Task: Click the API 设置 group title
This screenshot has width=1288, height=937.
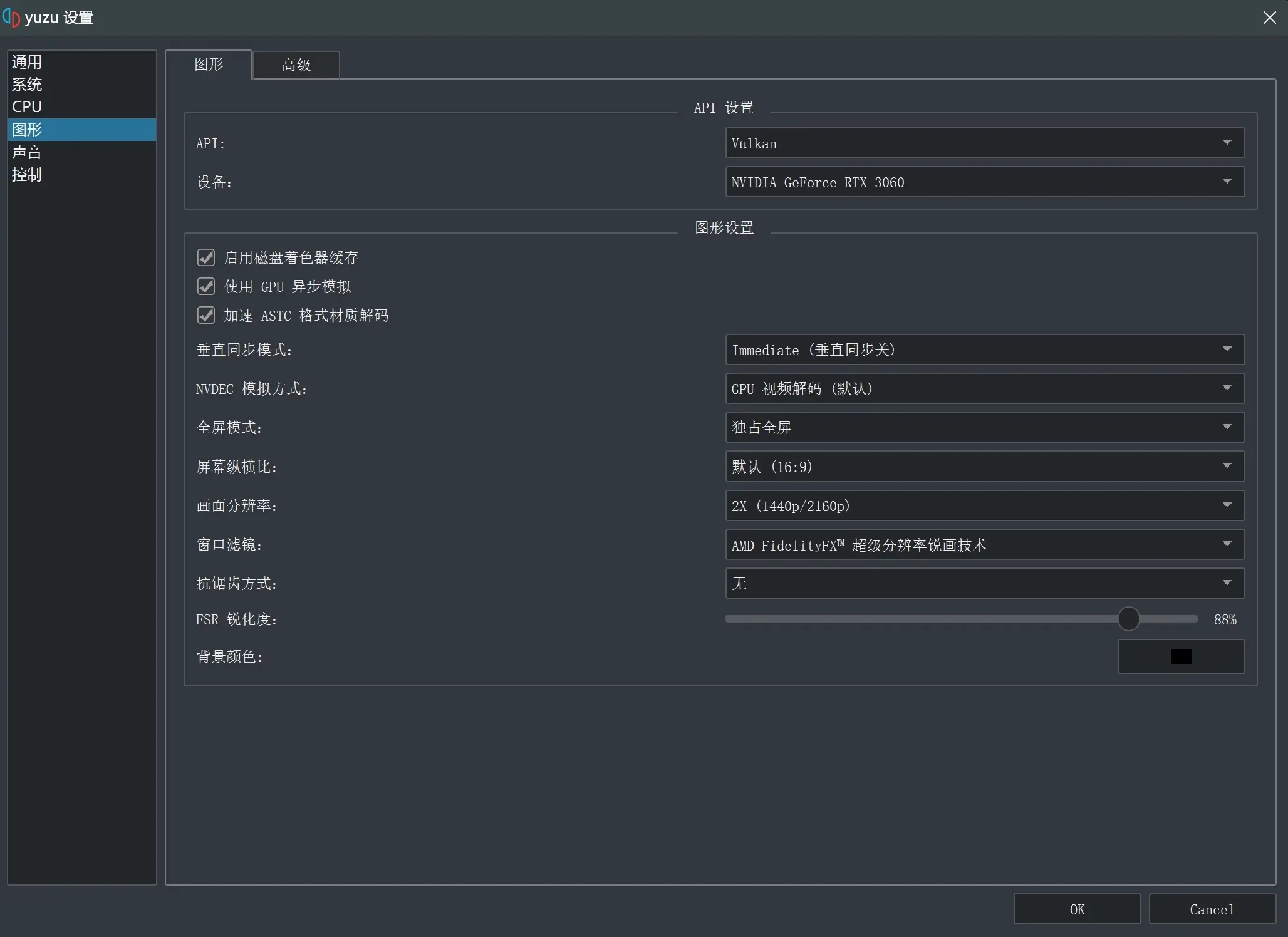Action: (x=724, y=108)
